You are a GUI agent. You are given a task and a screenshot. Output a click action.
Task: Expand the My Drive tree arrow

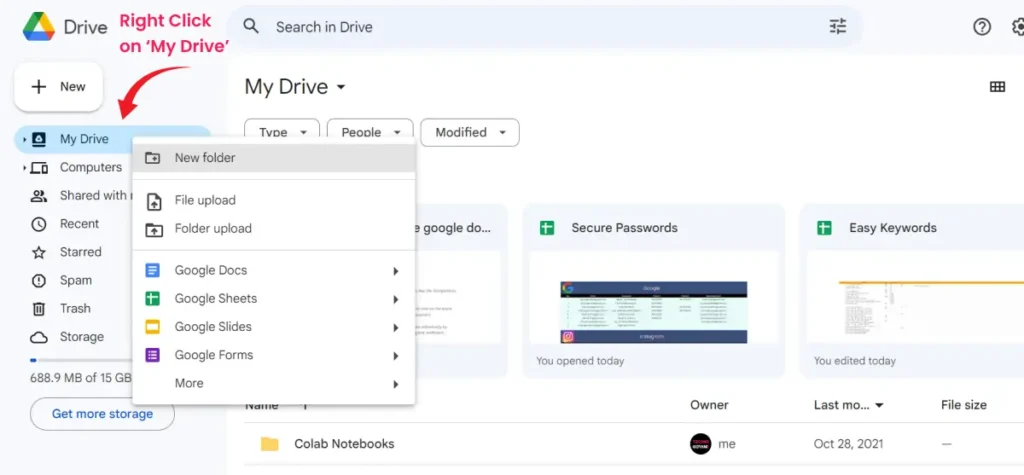(x=24, y=140)
